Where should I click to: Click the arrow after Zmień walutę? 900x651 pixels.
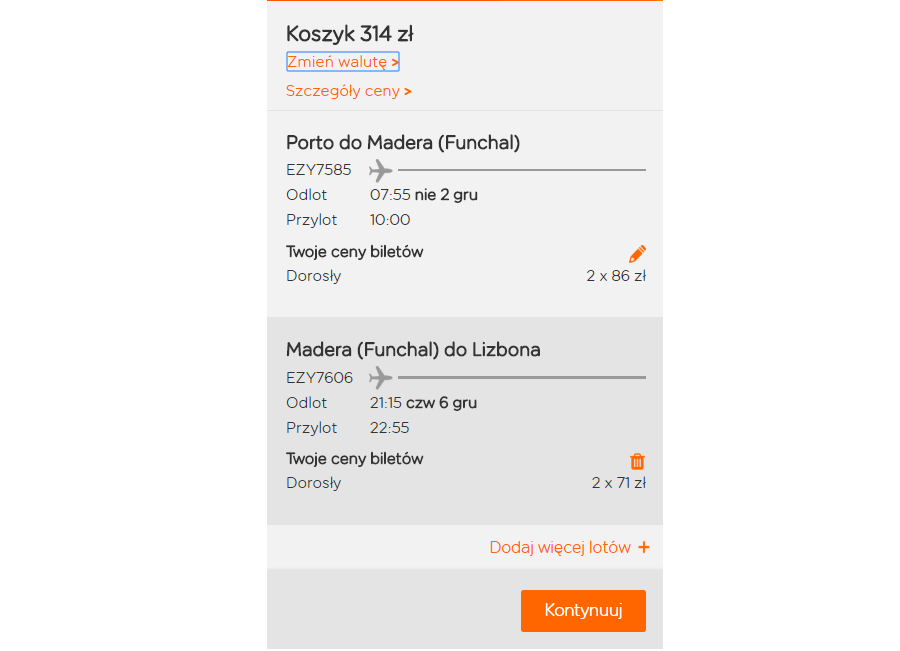click(395, 62)
